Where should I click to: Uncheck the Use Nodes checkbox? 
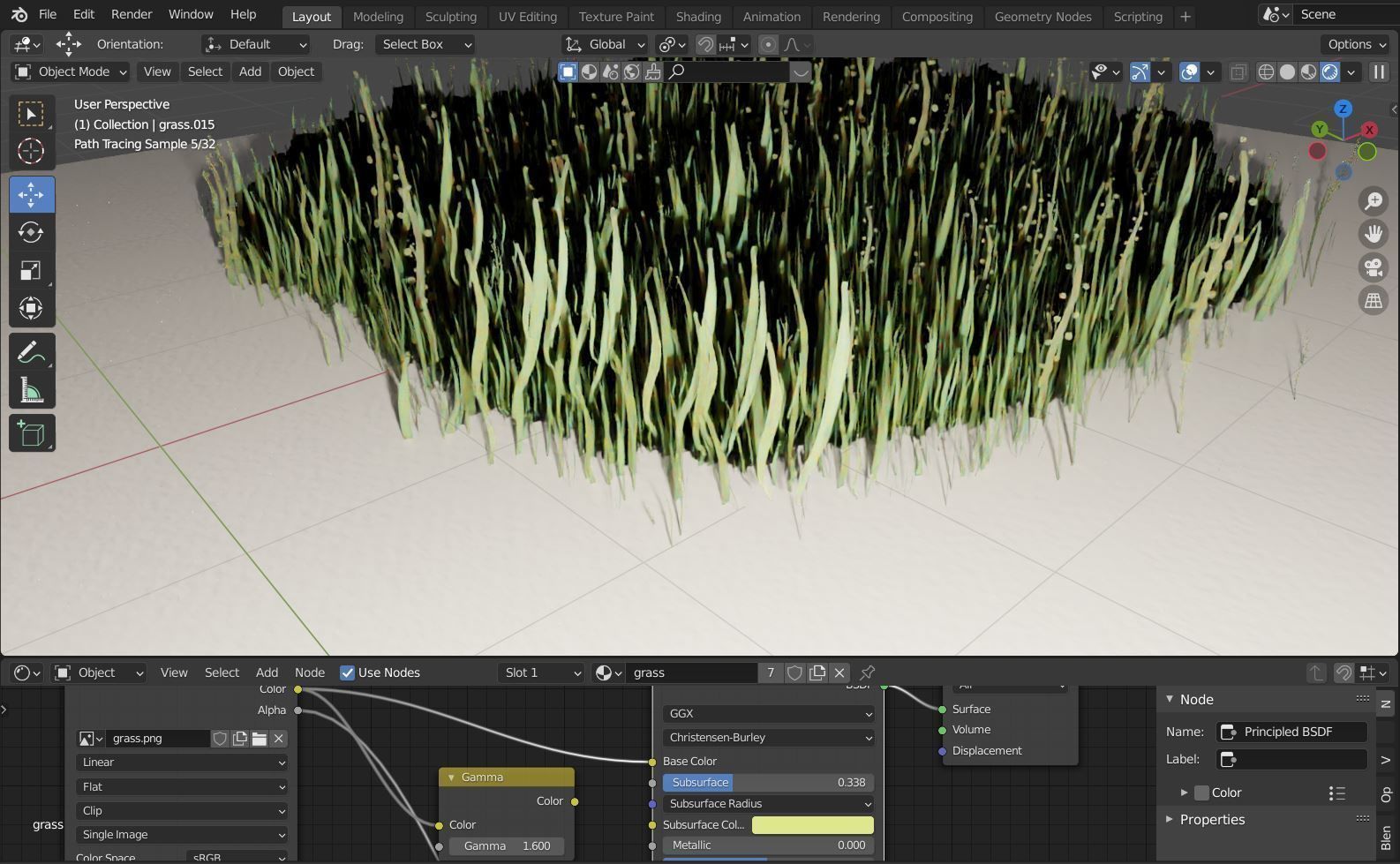[348, 672]
